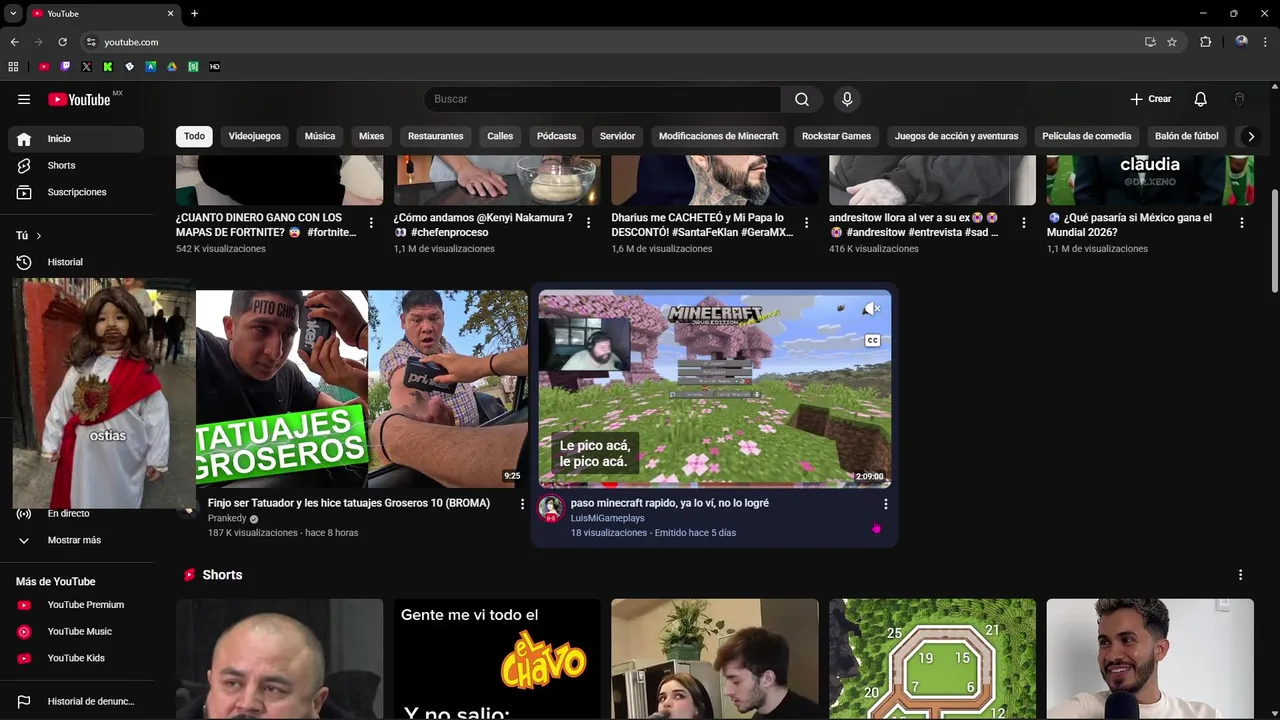Select the Mixes filter chip

371,136
